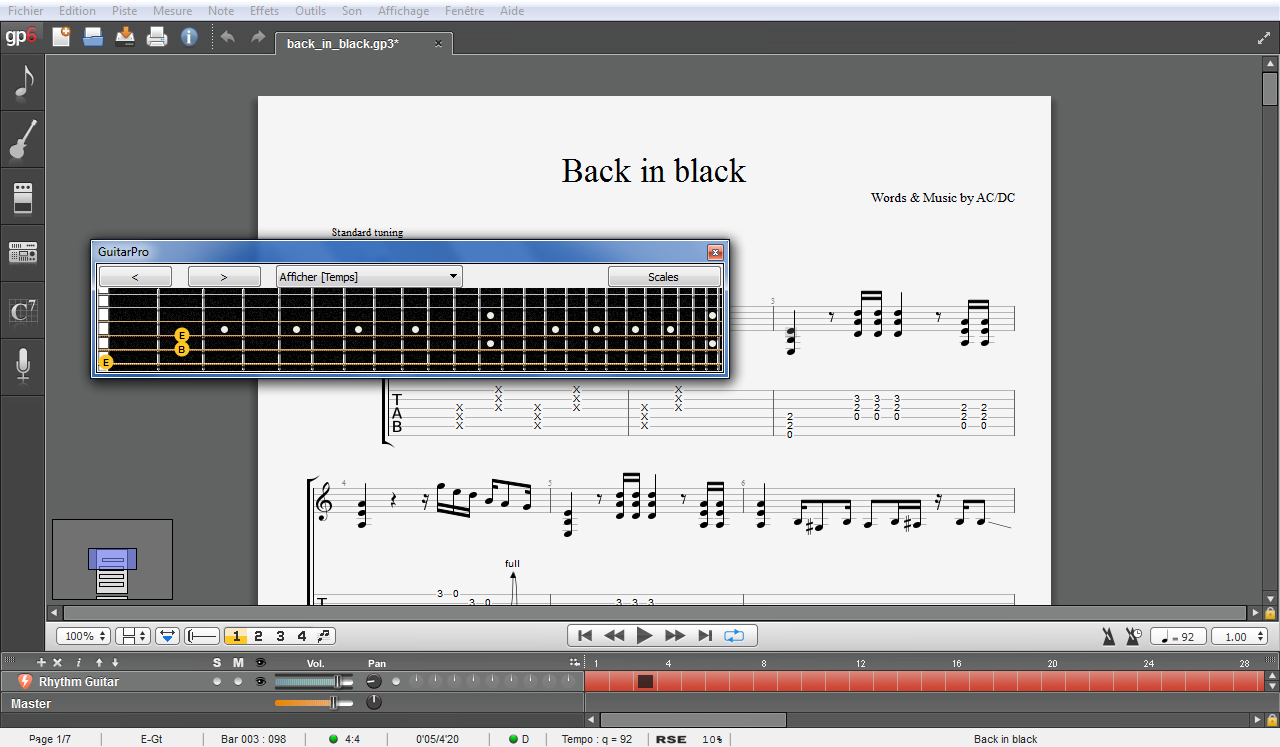Open the Affichage menu
Screen dimensions: 1280x747
(x=403, y=11)
